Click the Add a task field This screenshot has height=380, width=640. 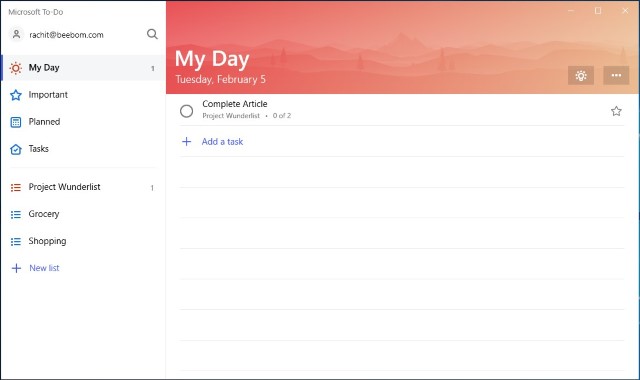click(x=402, y=142)
